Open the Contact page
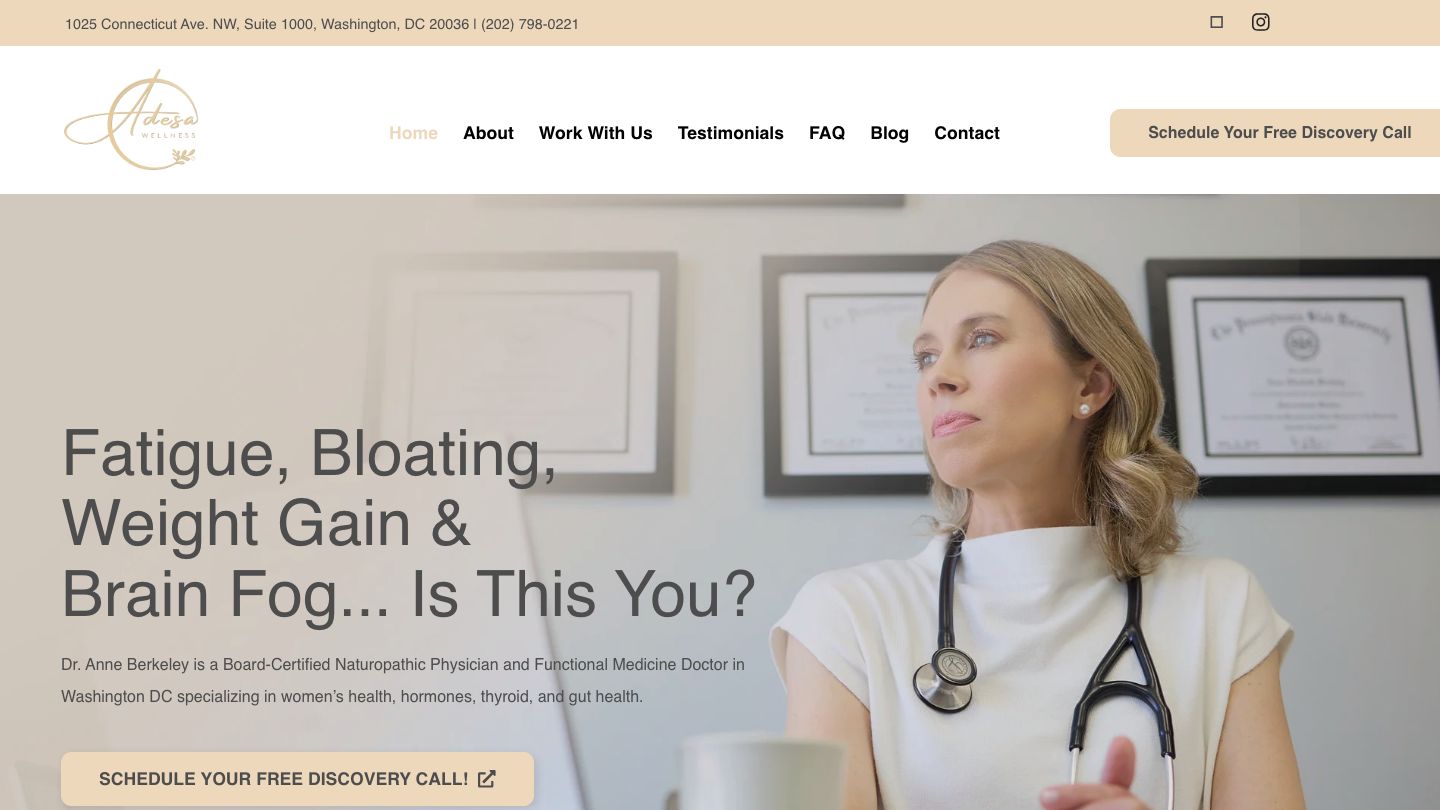This screenshot has height=810, width=1440. [967, 133]
